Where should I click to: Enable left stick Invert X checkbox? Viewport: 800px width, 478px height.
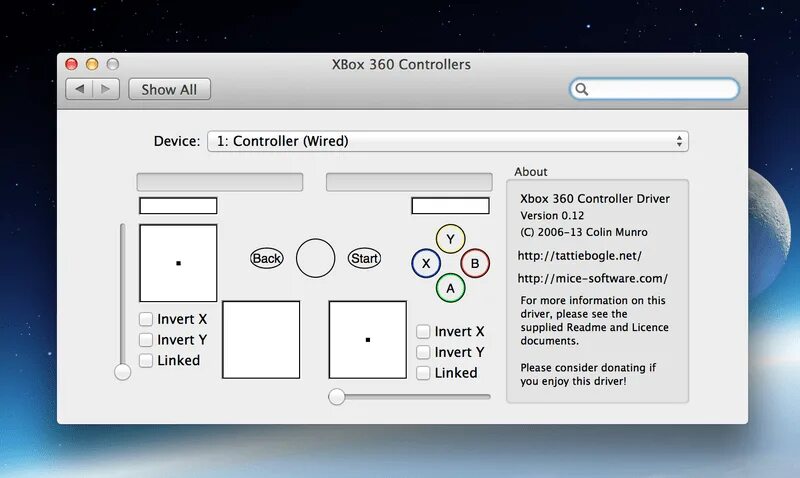146,319
